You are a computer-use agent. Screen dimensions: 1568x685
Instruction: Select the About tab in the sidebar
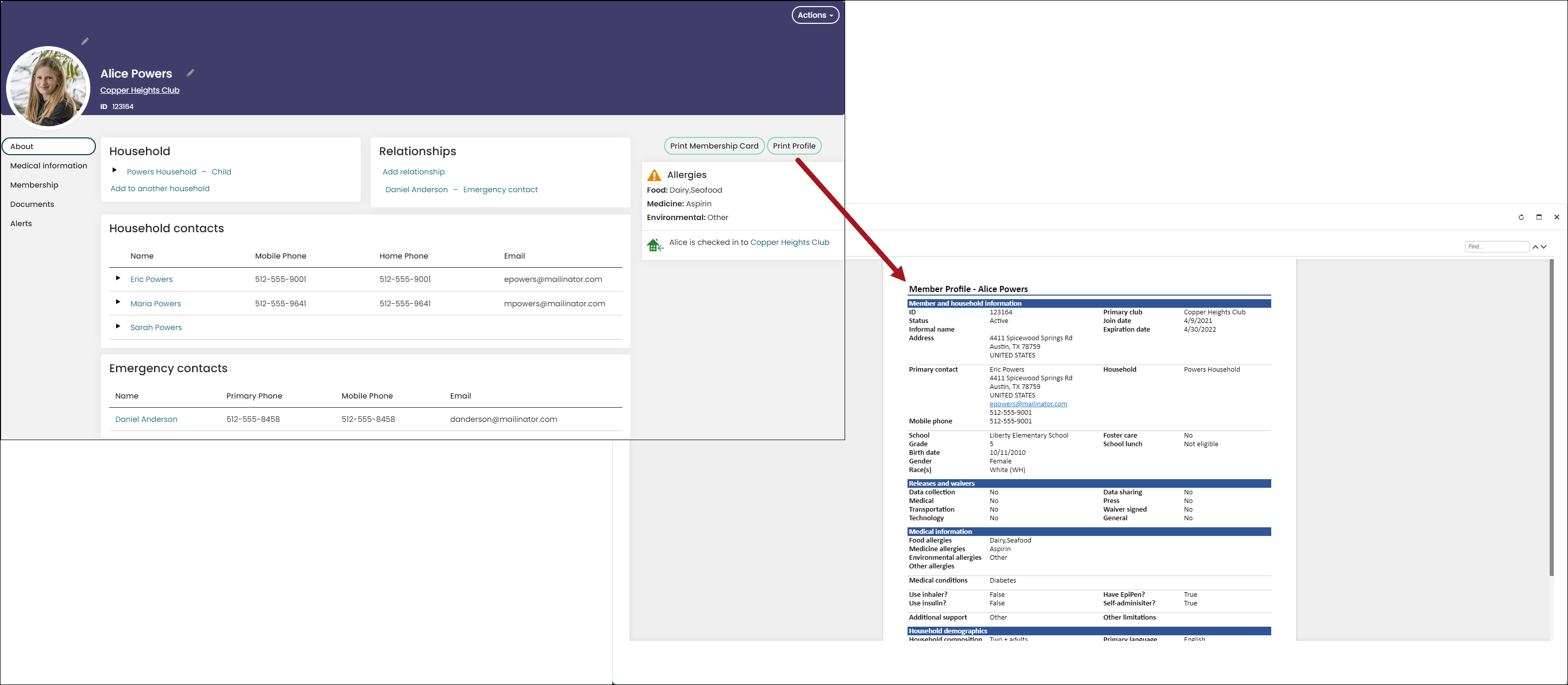click(x=49, y=146)
